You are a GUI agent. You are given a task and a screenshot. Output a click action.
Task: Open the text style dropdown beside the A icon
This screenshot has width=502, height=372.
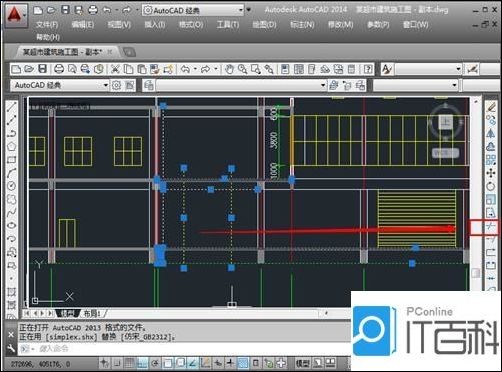coord(428,69)
